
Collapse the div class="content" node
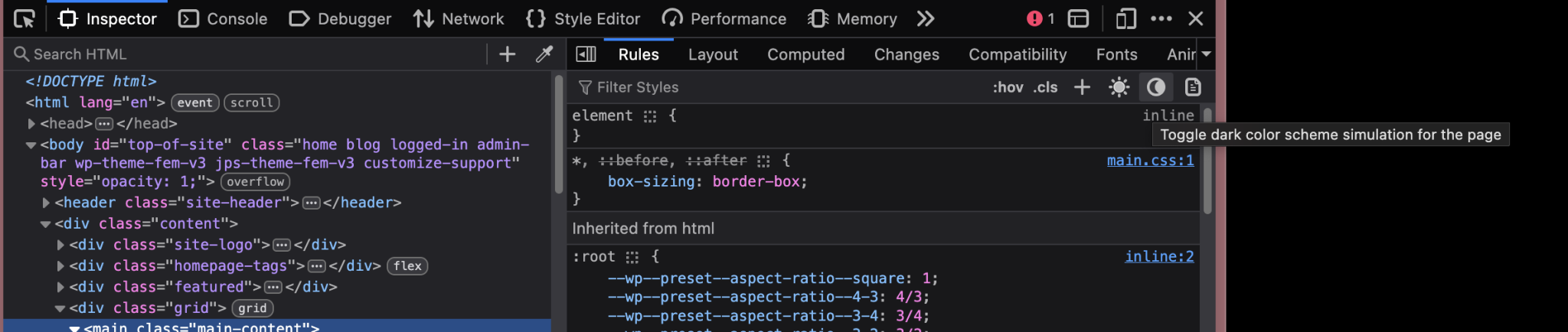click(45, 224)
